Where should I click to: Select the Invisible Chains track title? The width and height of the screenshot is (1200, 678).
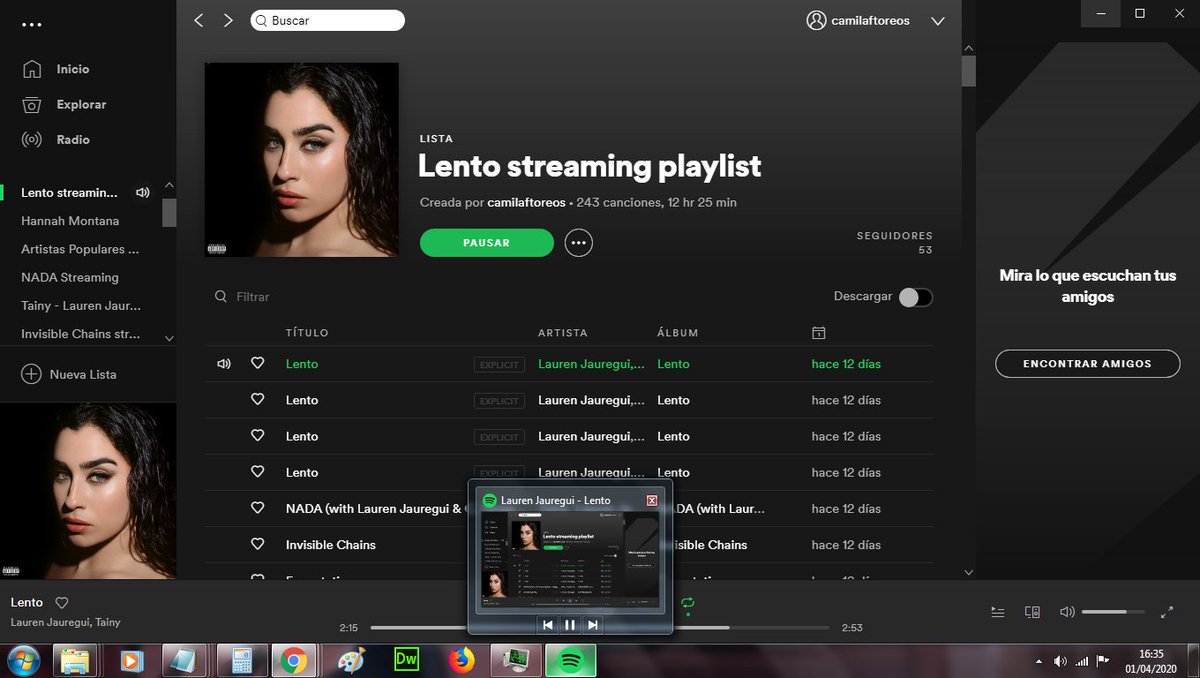pos(331,545)
